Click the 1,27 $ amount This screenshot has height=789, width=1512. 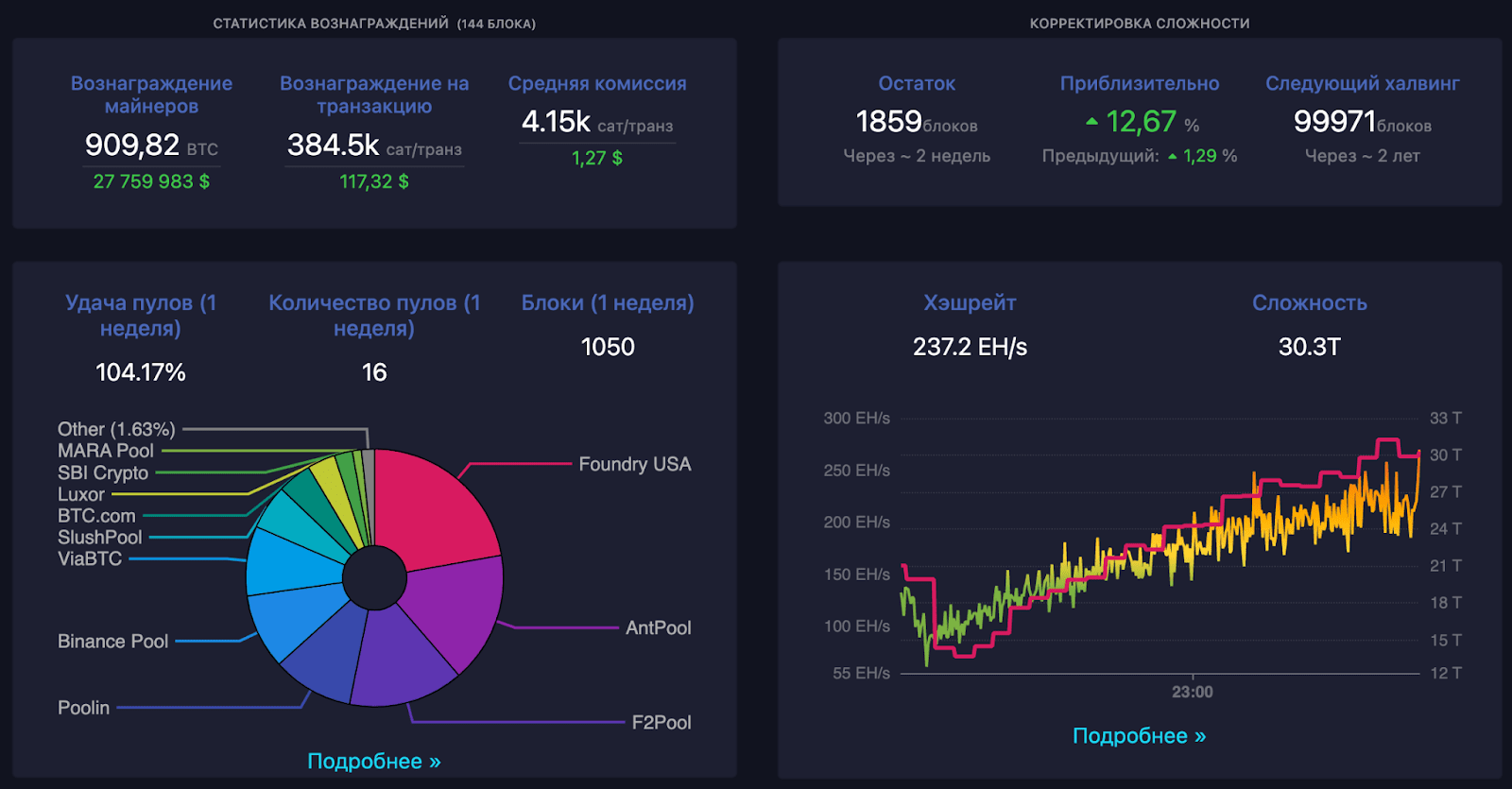click(x=597, y=158)
